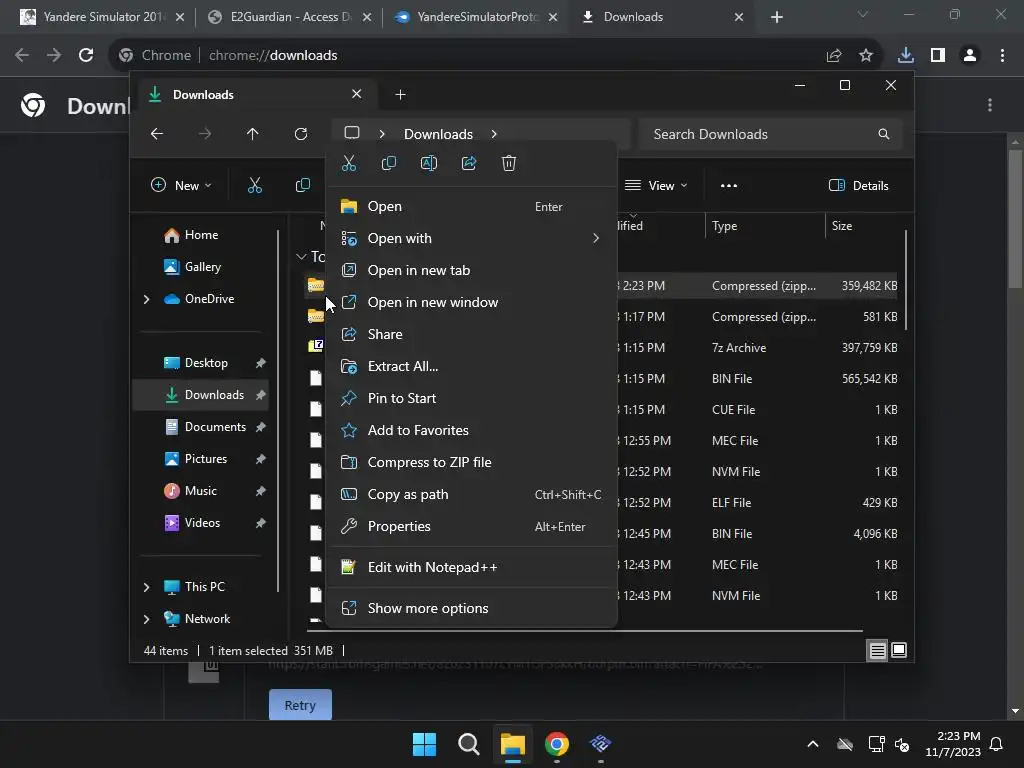
Task: Click the Delete trash icon in context menu
Action: [x=509, y=163]
